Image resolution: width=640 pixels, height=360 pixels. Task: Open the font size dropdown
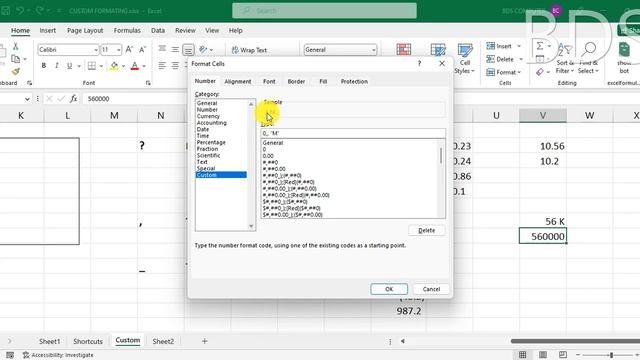point(119,50)
